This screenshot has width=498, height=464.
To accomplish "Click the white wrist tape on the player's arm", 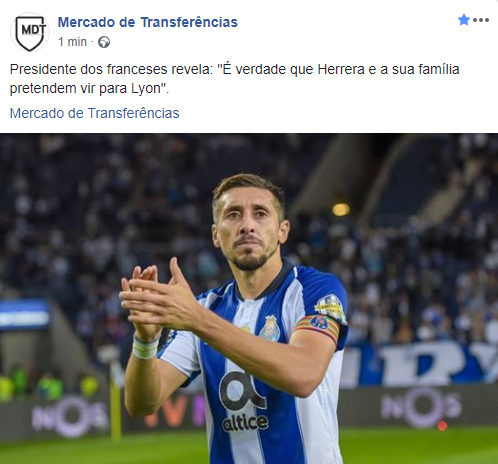I will (145, 348).
